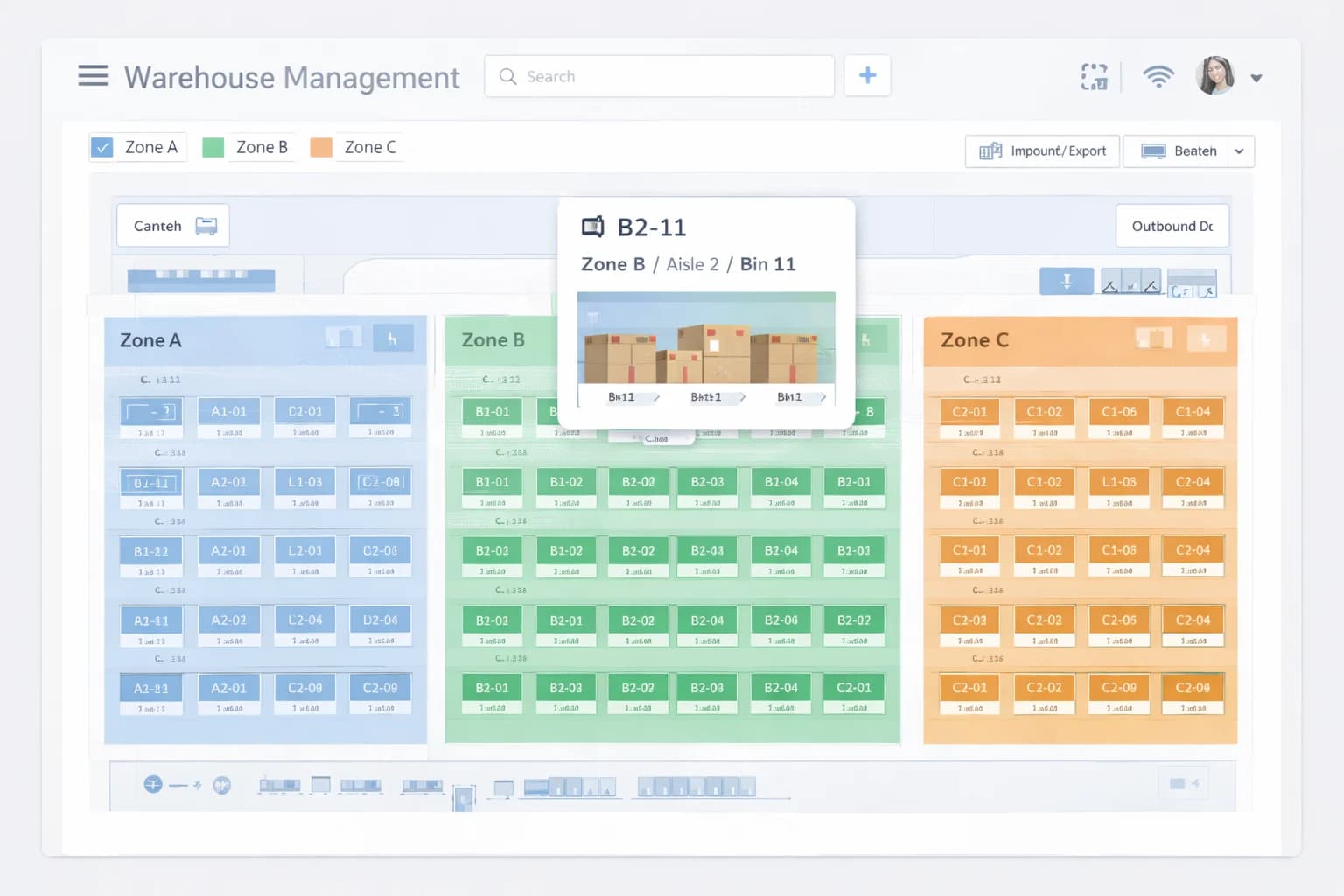Screen dimensions: 1344x896
Task: Expand the Bin 11 chevron in the popup
Action: (655, 397)
